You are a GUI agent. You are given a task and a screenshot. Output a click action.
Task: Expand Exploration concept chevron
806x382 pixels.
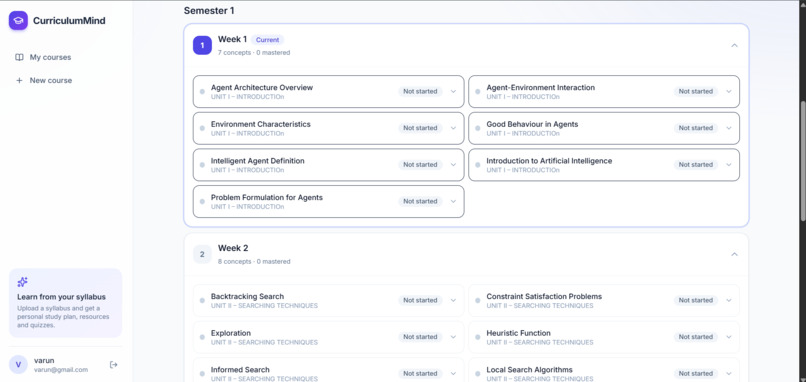click(453, 337)
